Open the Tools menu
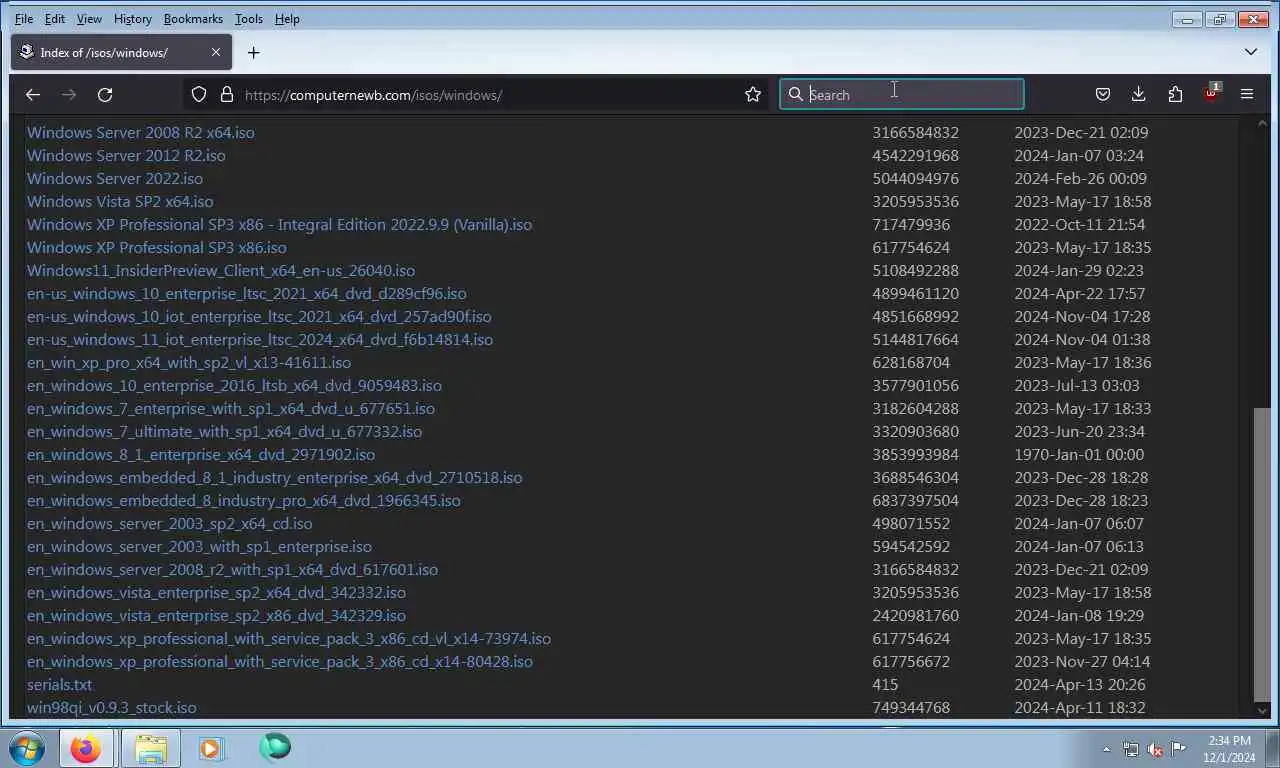This screenshot has width=1280, height=768. pyautogui.click(x=249, y=19)
